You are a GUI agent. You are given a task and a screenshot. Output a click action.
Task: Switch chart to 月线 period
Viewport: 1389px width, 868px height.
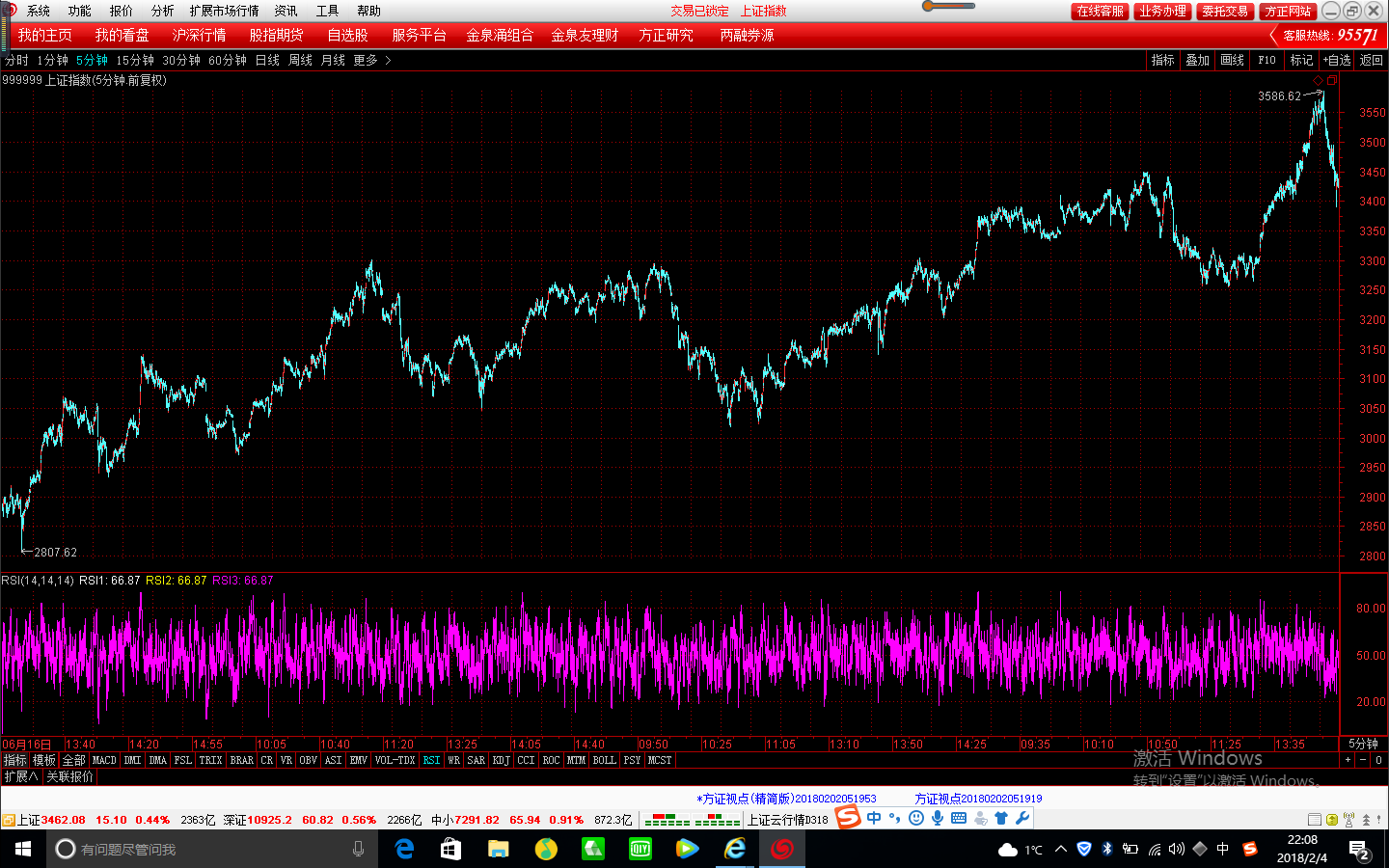pyautogui.click(x=333, y=60)
